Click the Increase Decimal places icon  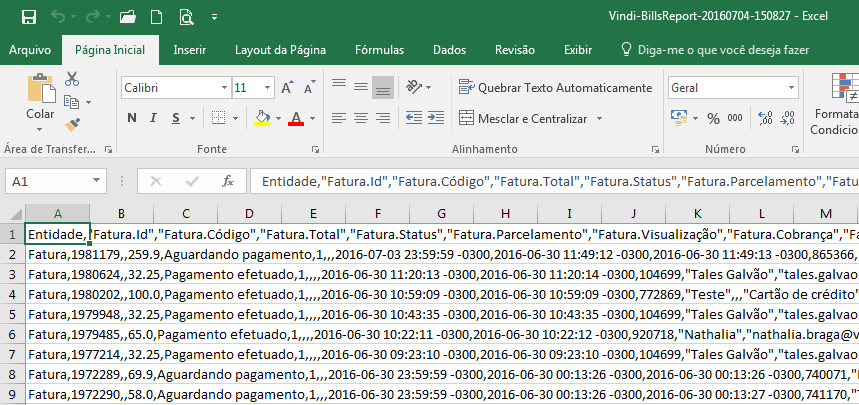pos(767,119)
